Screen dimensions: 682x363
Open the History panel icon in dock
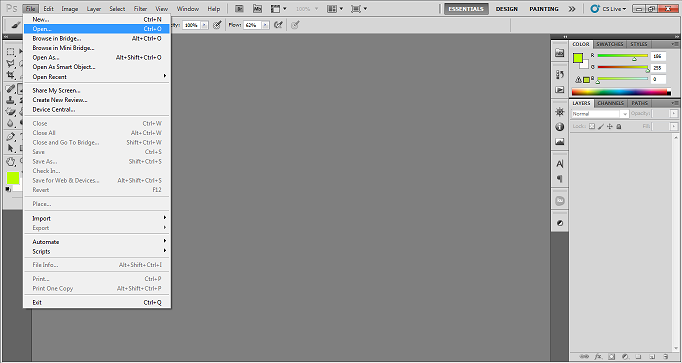560,74
